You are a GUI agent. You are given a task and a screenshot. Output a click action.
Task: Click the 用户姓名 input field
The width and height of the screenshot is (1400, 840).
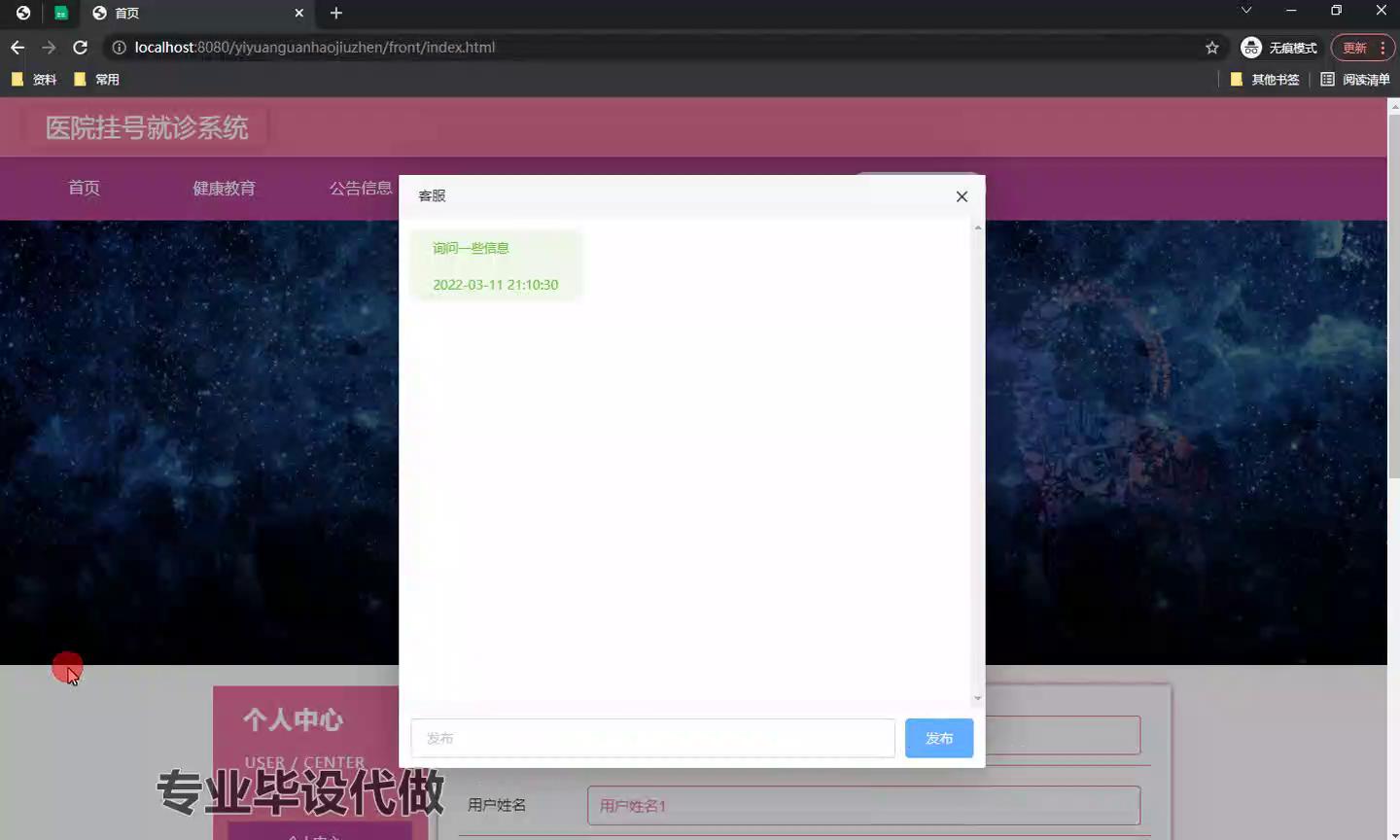[863, 806]
